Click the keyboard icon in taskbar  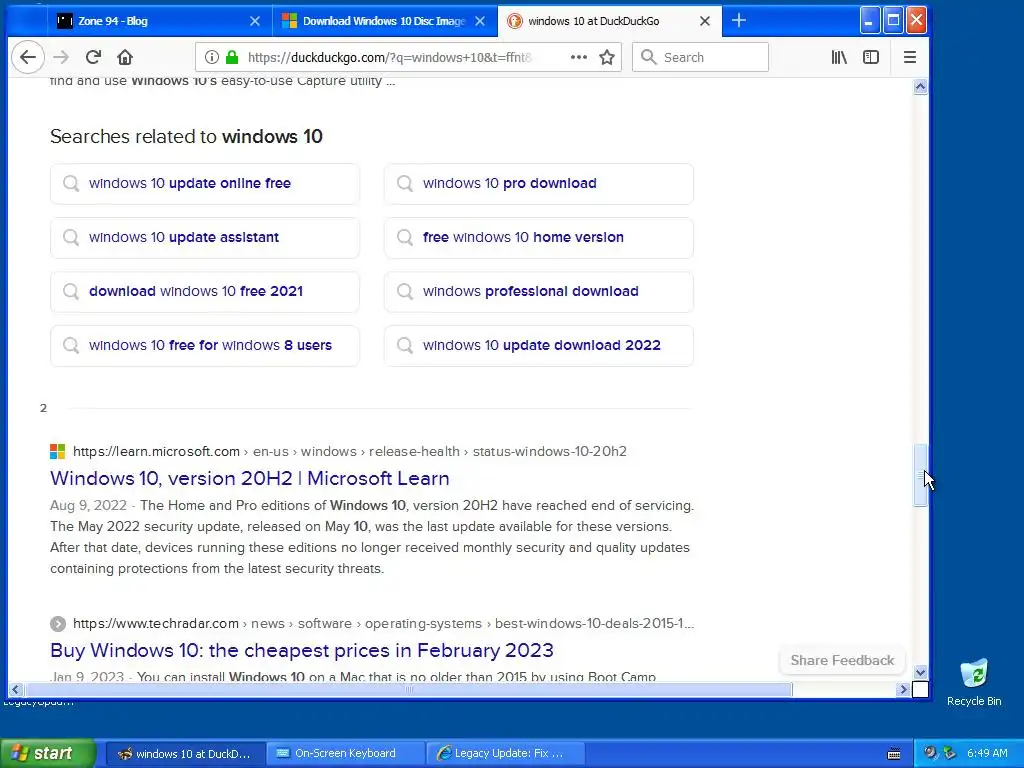click(x=894, y=754)
